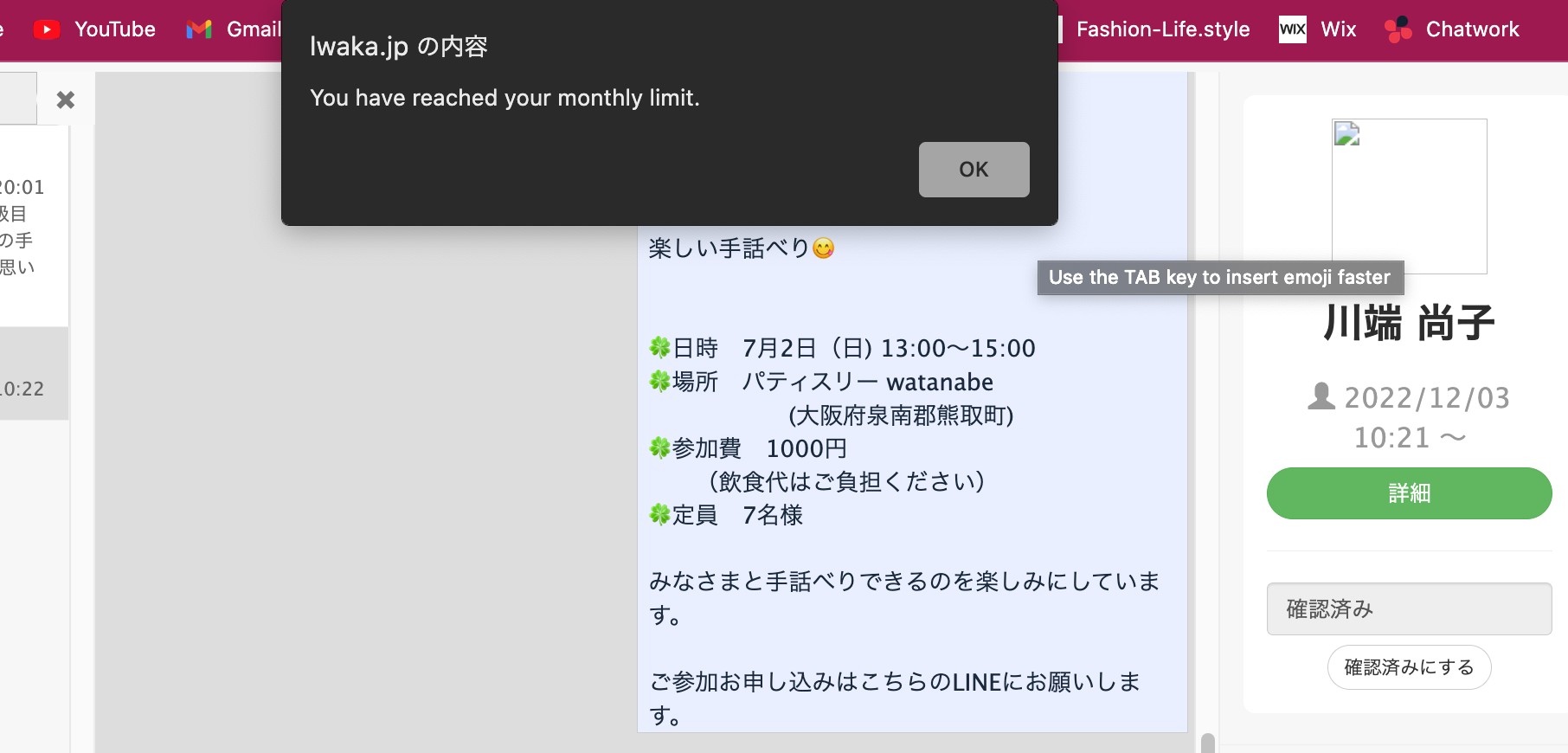Image resolution: width=1568 pixels, height=753 pixels.
Task: Click OK in the monthly limit dialog
Action: click(x=974, y=170)
